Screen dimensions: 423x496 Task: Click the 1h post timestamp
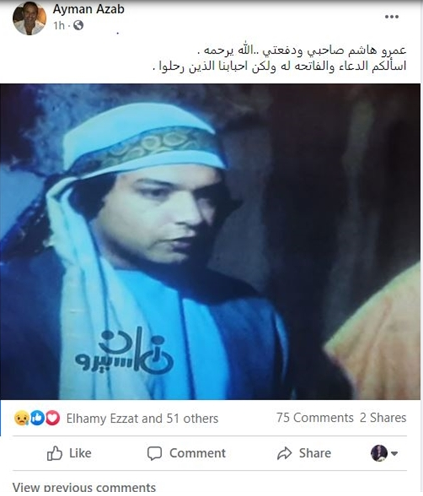click(59, 25)
